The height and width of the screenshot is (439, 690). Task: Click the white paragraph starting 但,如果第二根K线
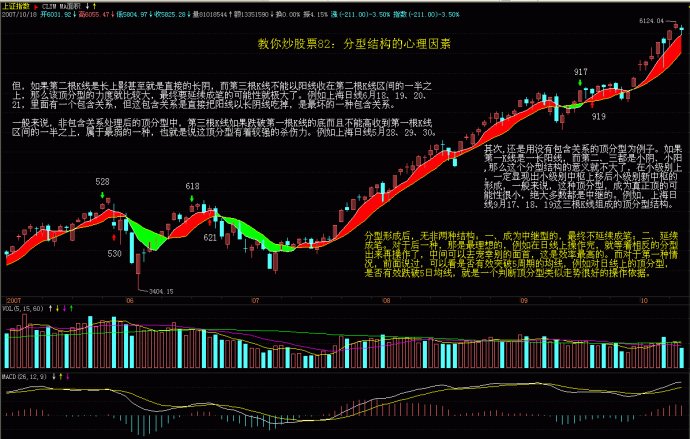(222, 95)
